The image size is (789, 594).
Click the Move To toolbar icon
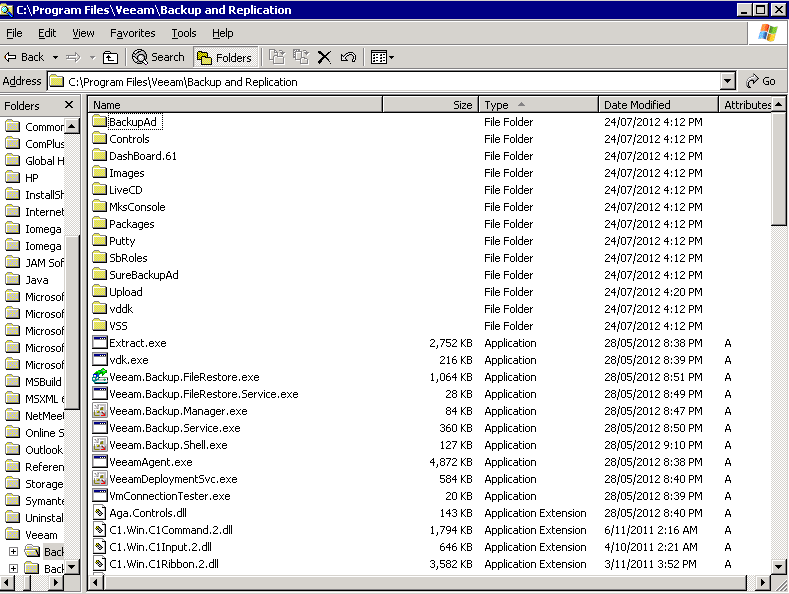pos(277,57)
